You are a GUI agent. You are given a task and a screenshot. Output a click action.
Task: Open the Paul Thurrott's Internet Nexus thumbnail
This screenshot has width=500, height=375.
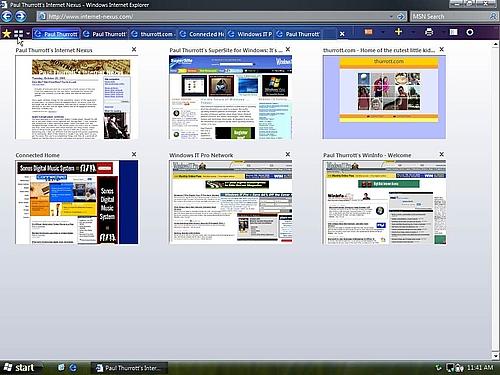[x=77, y=97]
